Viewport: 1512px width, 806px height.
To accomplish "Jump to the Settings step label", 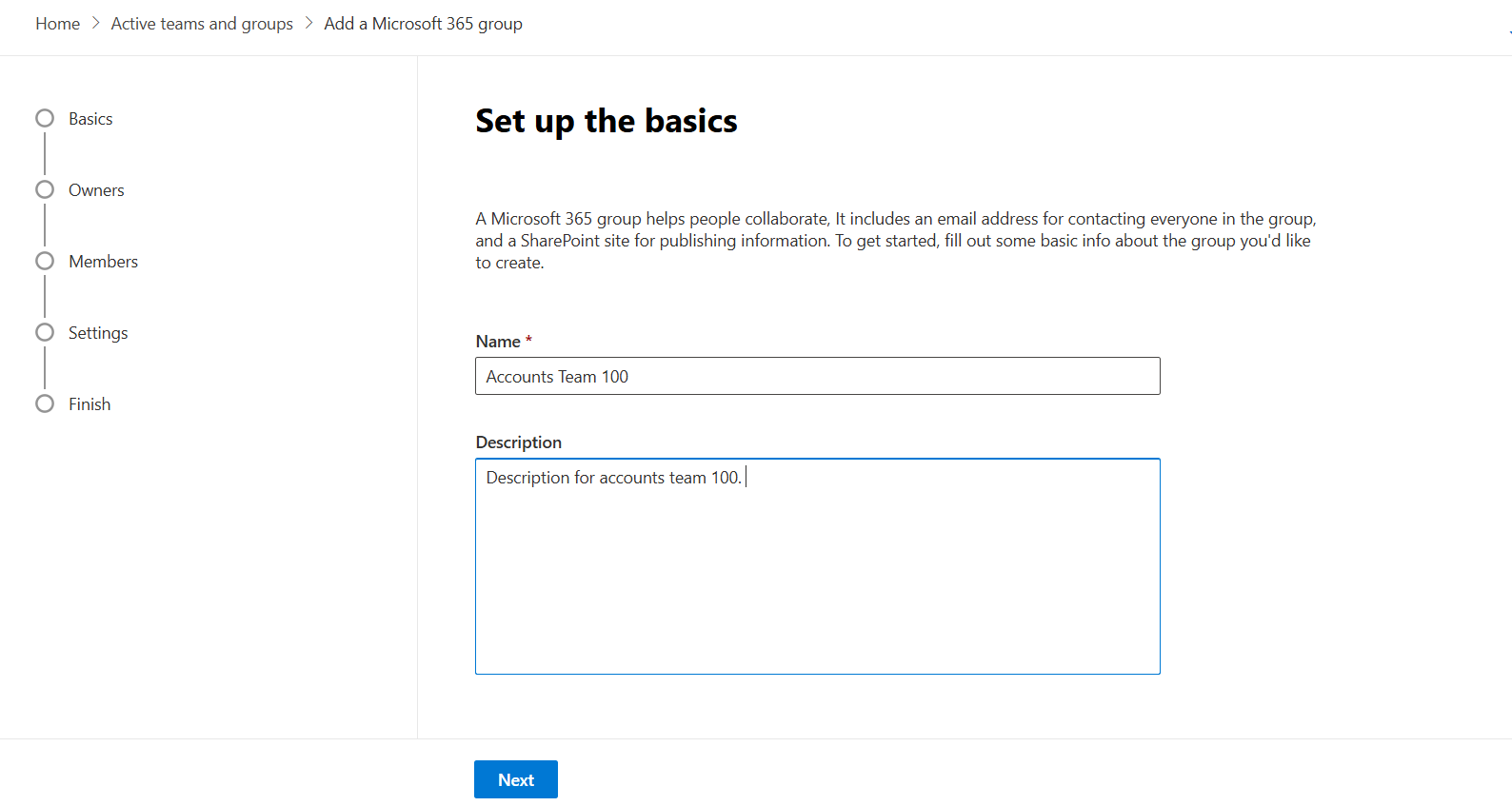I will point(98,333).
